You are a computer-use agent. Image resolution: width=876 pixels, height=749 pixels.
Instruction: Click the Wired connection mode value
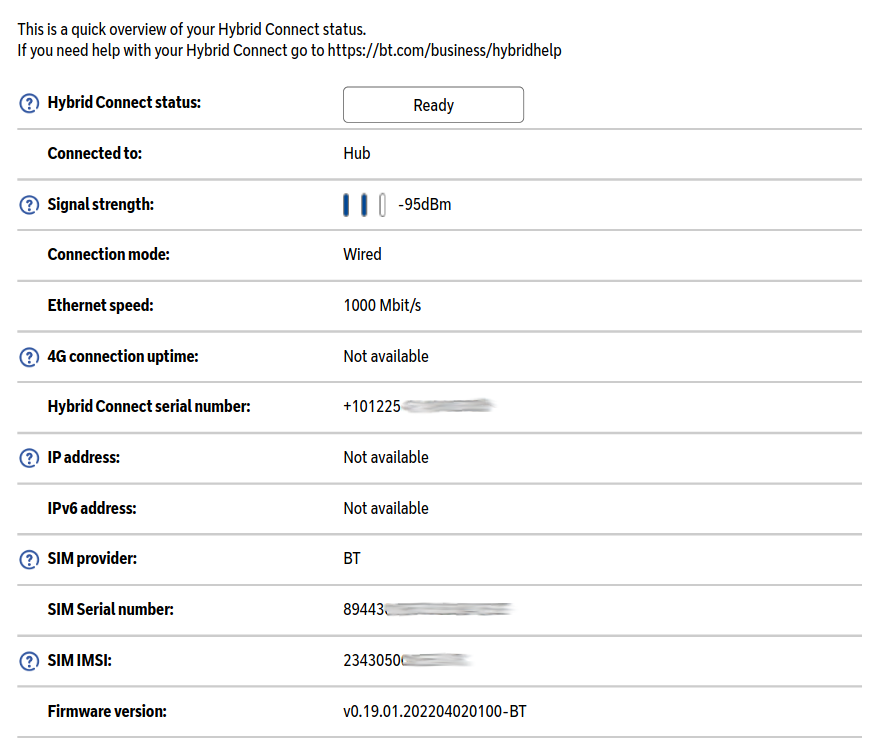pyautogui.click(x=362, y=254)
